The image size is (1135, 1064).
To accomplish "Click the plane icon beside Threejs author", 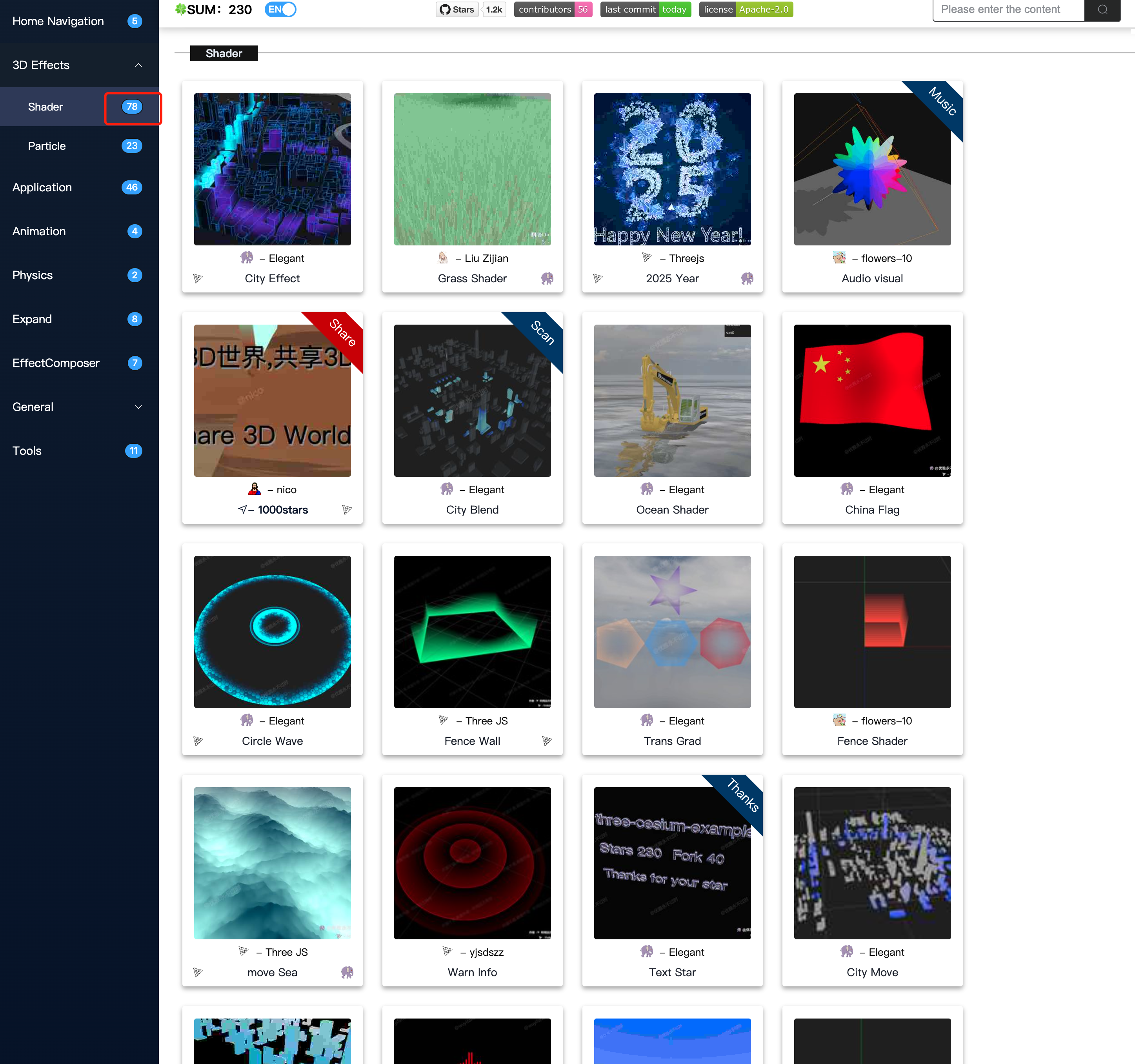I will click(647, 258).
